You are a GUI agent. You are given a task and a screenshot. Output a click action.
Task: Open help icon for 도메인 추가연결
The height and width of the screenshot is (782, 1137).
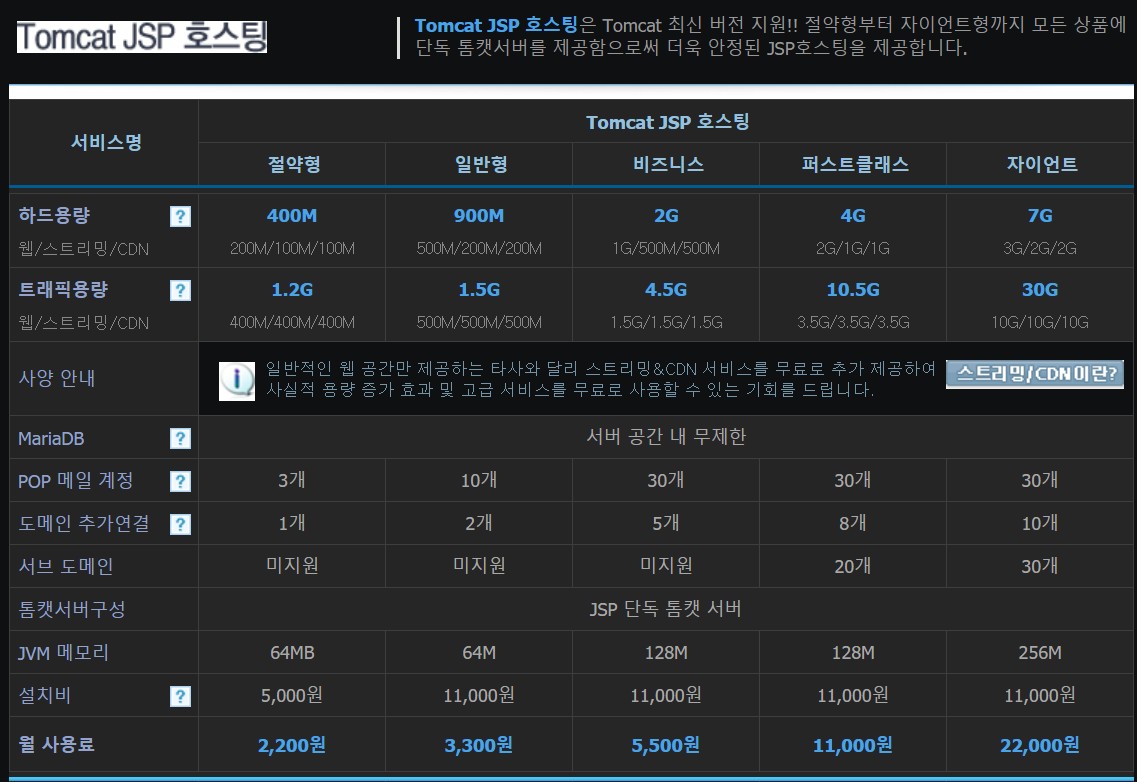pyautogui.click(x=180, y=524)
